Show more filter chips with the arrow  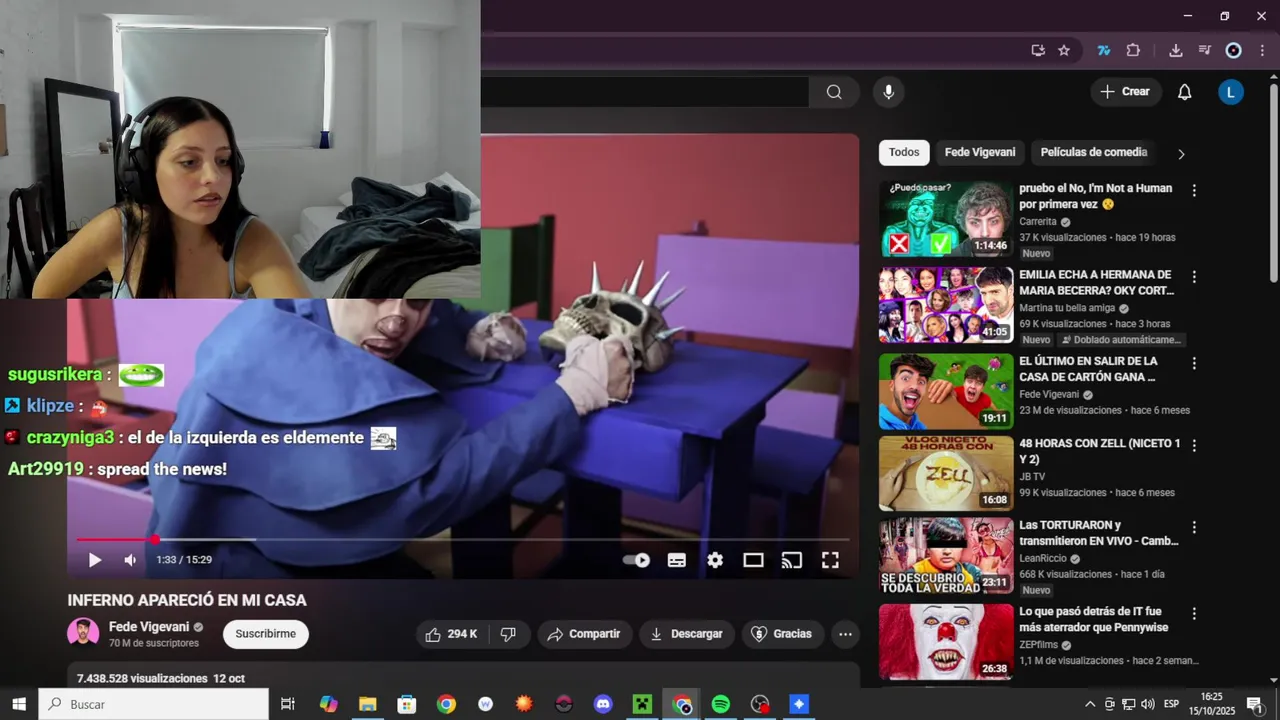coord(1181,154)
